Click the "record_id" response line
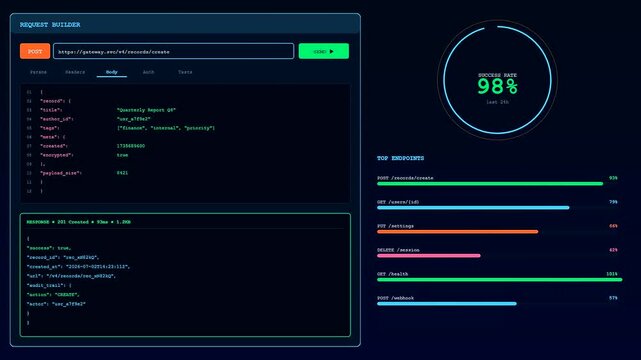The image size is (641, 360). [x=63, y=257]
